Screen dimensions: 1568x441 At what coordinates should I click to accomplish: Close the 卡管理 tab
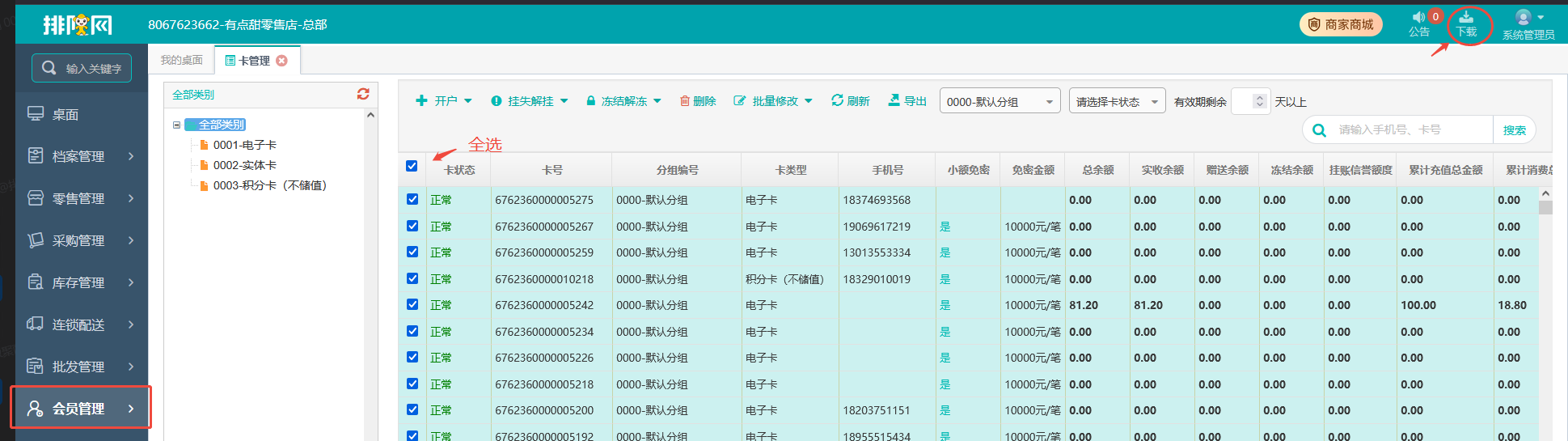coord(281,61)
